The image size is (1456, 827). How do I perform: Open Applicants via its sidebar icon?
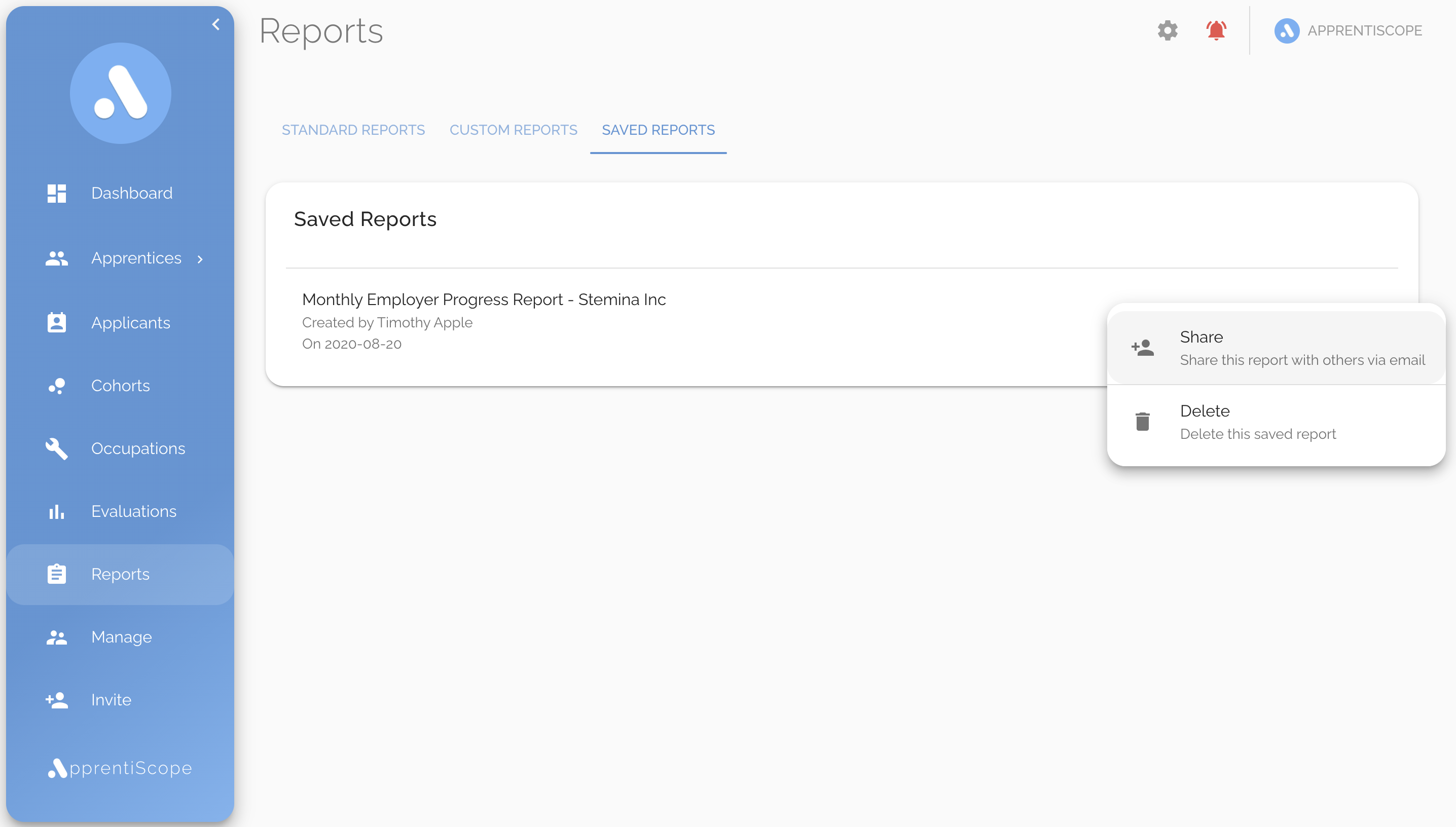[x=56, y=322]
